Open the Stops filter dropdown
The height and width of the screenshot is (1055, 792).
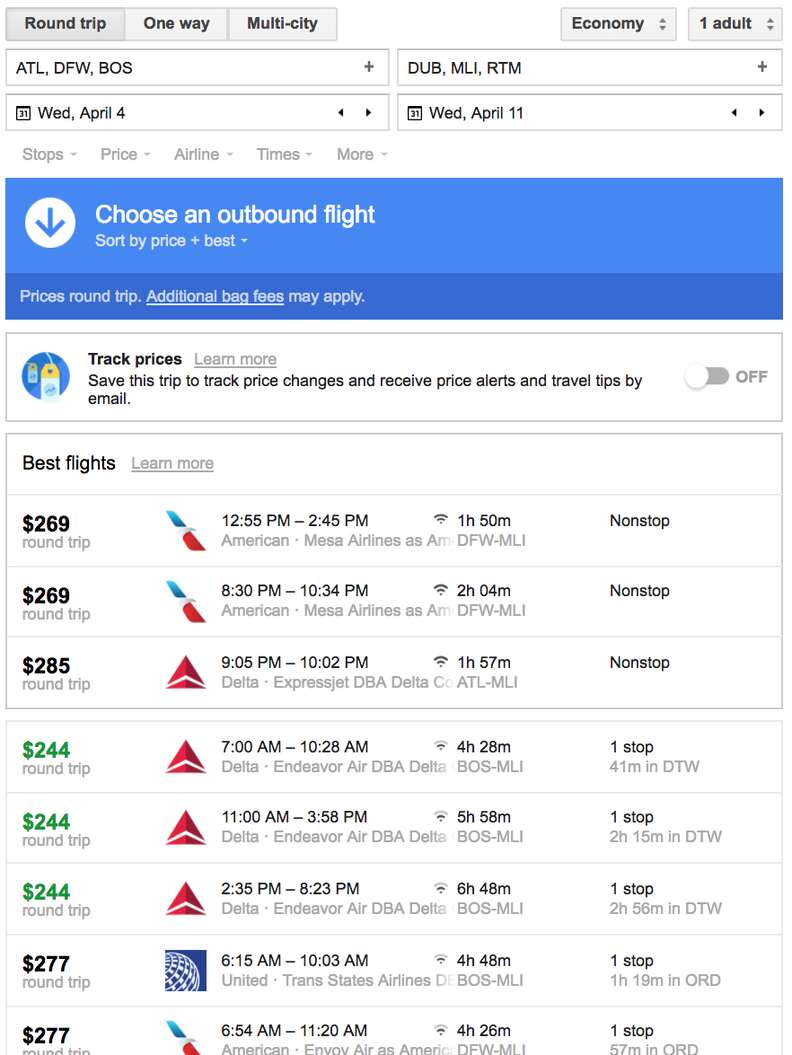pos(46,154)
